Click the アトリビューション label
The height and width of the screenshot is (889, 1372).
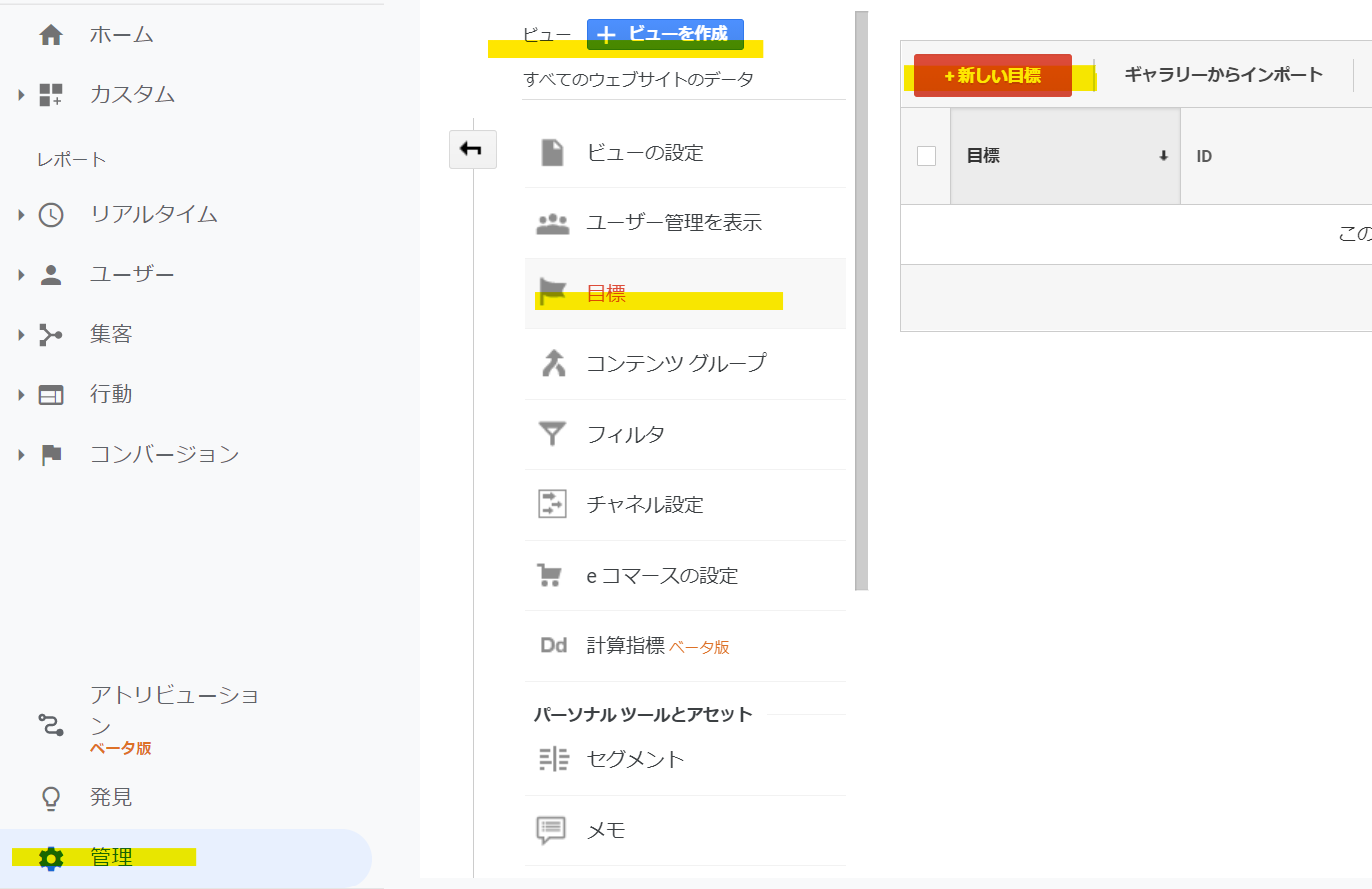click(x=175, y=710)
